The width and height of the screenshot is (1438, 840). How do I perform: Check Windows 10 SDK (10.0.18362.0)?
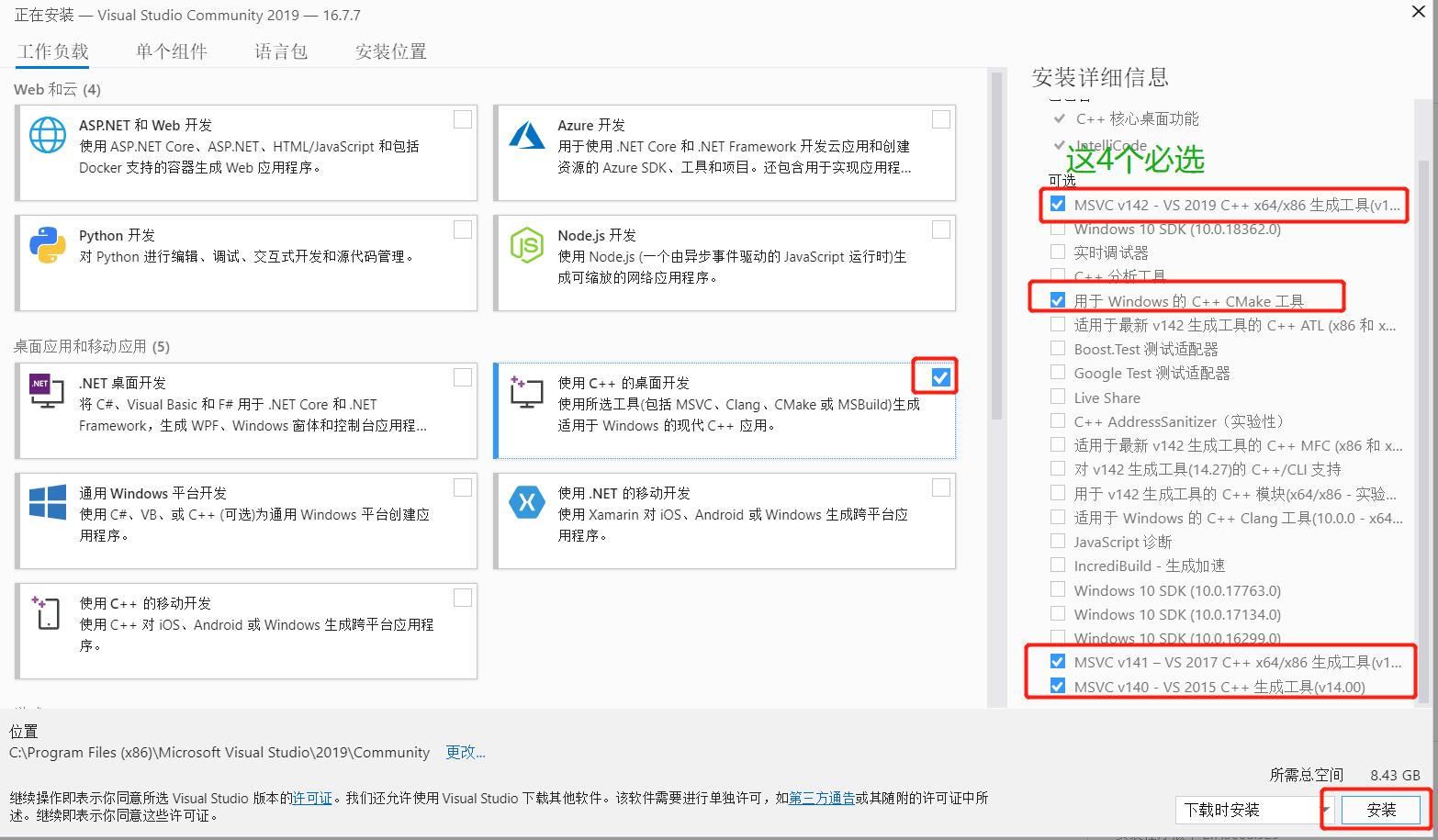(1058, 229)
